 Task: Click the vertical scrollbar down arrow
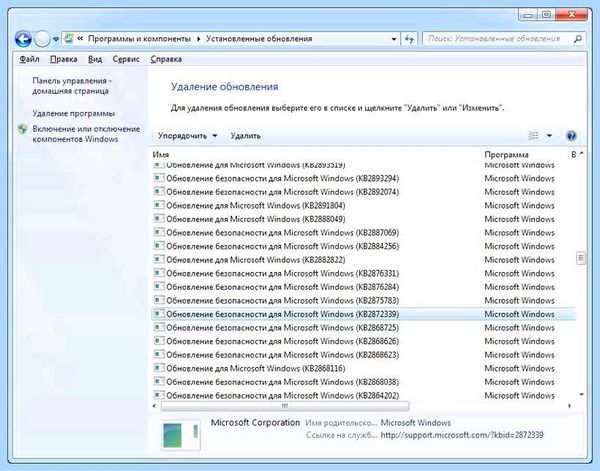click(581, 395)
